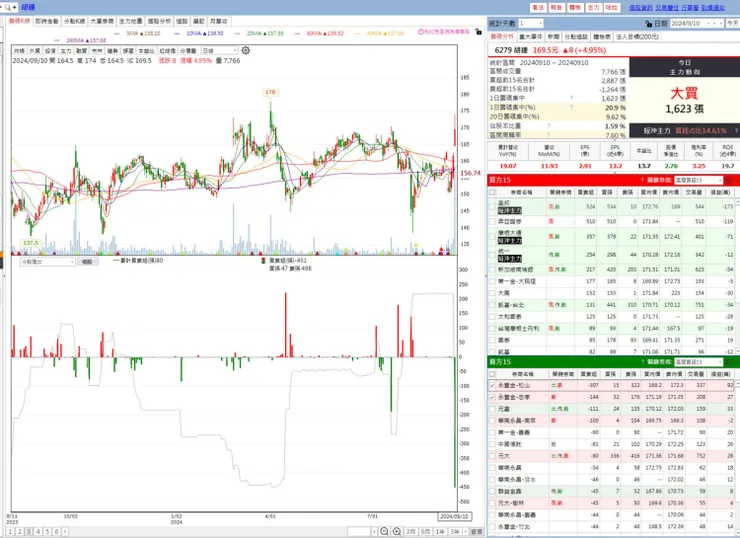Click the question-mark beside 1日籌碼集中
The width and height of the screenshot is (740, 538).
[571, 98]
